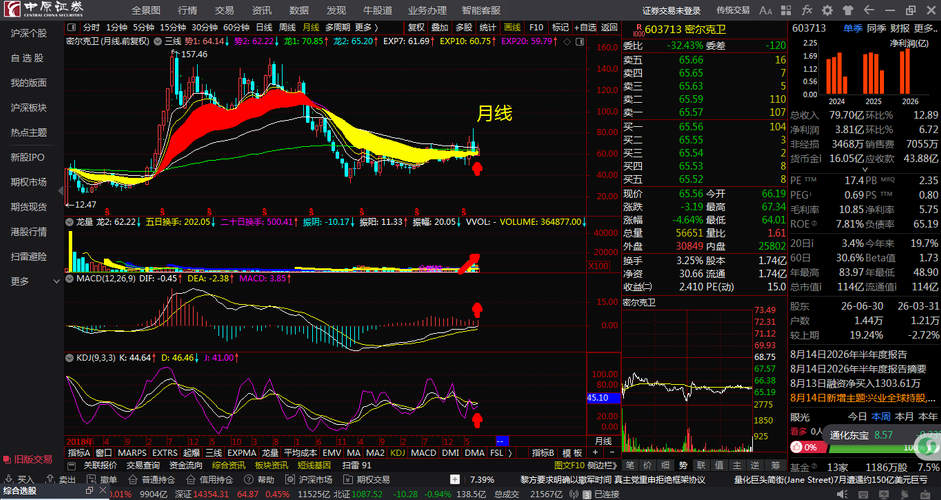
Task: Pop out the 综合选股 panel
Action: pos(89,490)
